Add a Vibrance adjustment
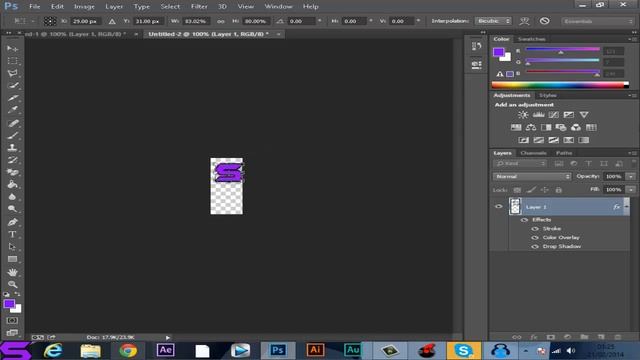The width and height of the screenshot is (640, 360). pos(584,115)
